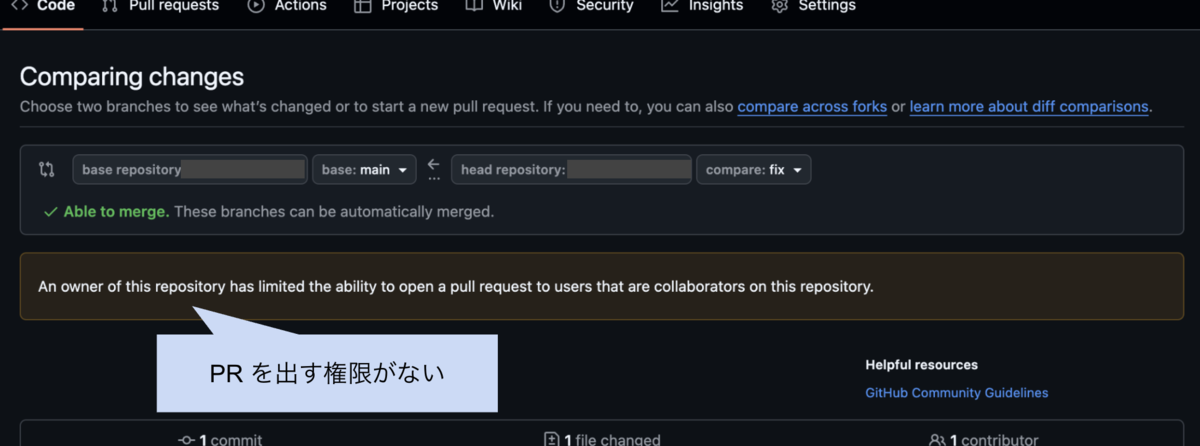Open learn more about diff comparisons
The height and width of the screenshot is (446, 1200).
coord(1029,106)
